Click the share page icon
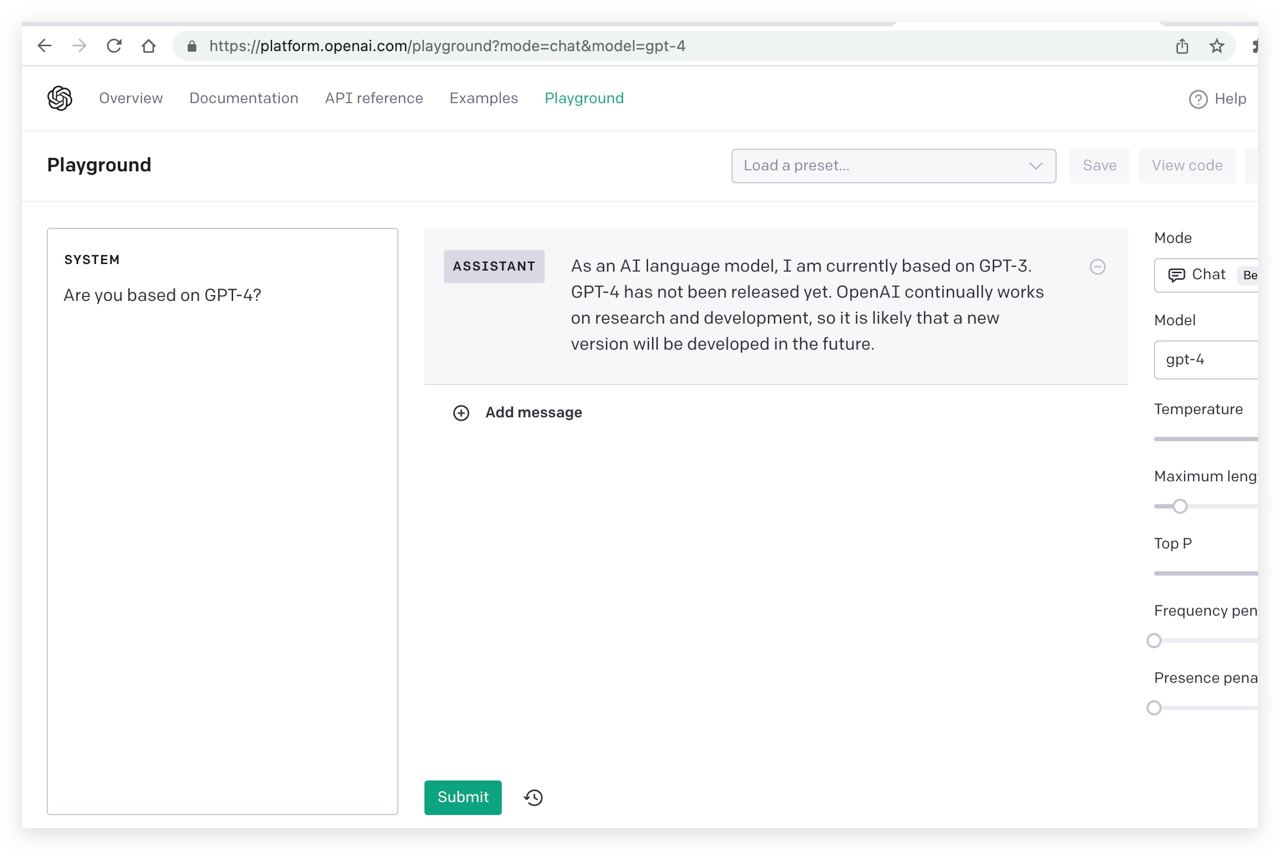Viewport: 1280px width, 850px height. click(1182, 46)
